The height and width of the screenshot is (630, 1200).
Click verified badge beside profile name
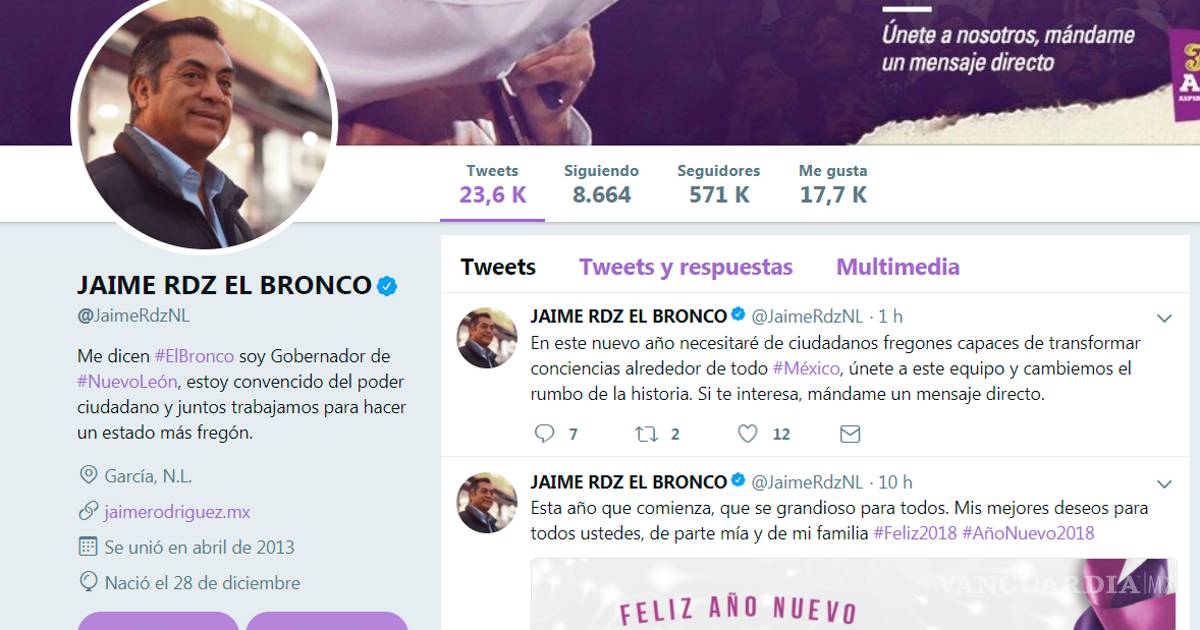[386, 286]
